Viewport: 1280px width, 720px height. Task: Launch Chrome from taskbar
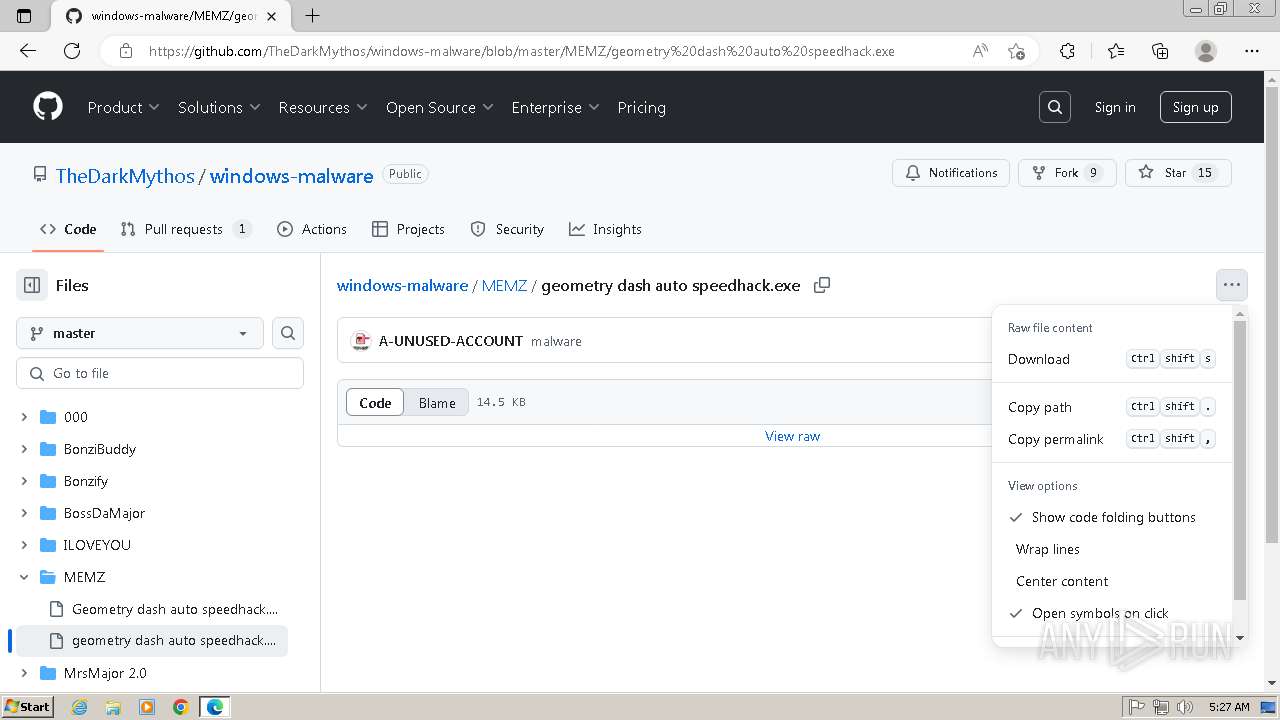pyautogui.click(x=181, y=707)
